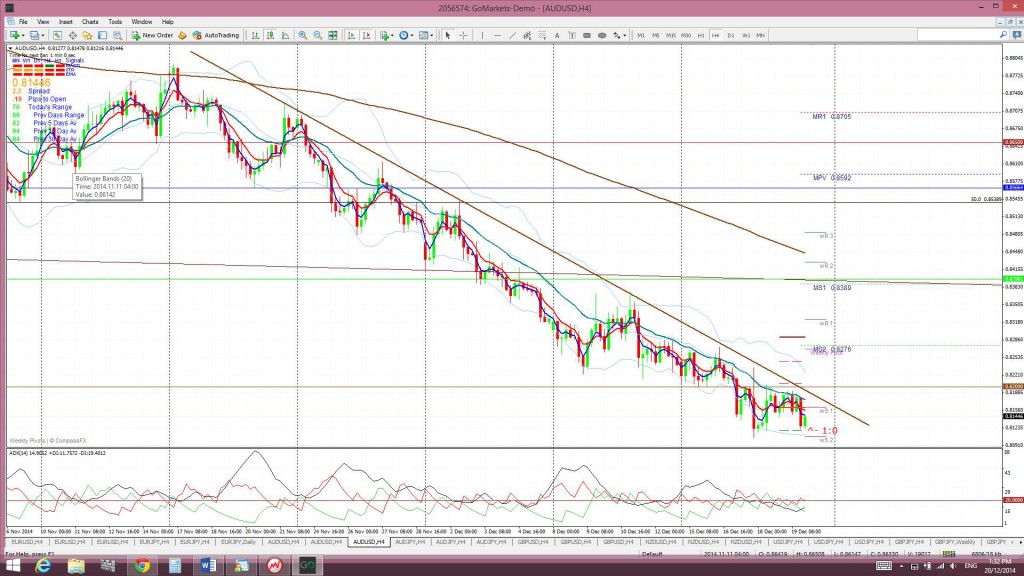This screenshot has width=1024, height=576.
Task: Click the Tile Windows icon
Action: point(333,35)
